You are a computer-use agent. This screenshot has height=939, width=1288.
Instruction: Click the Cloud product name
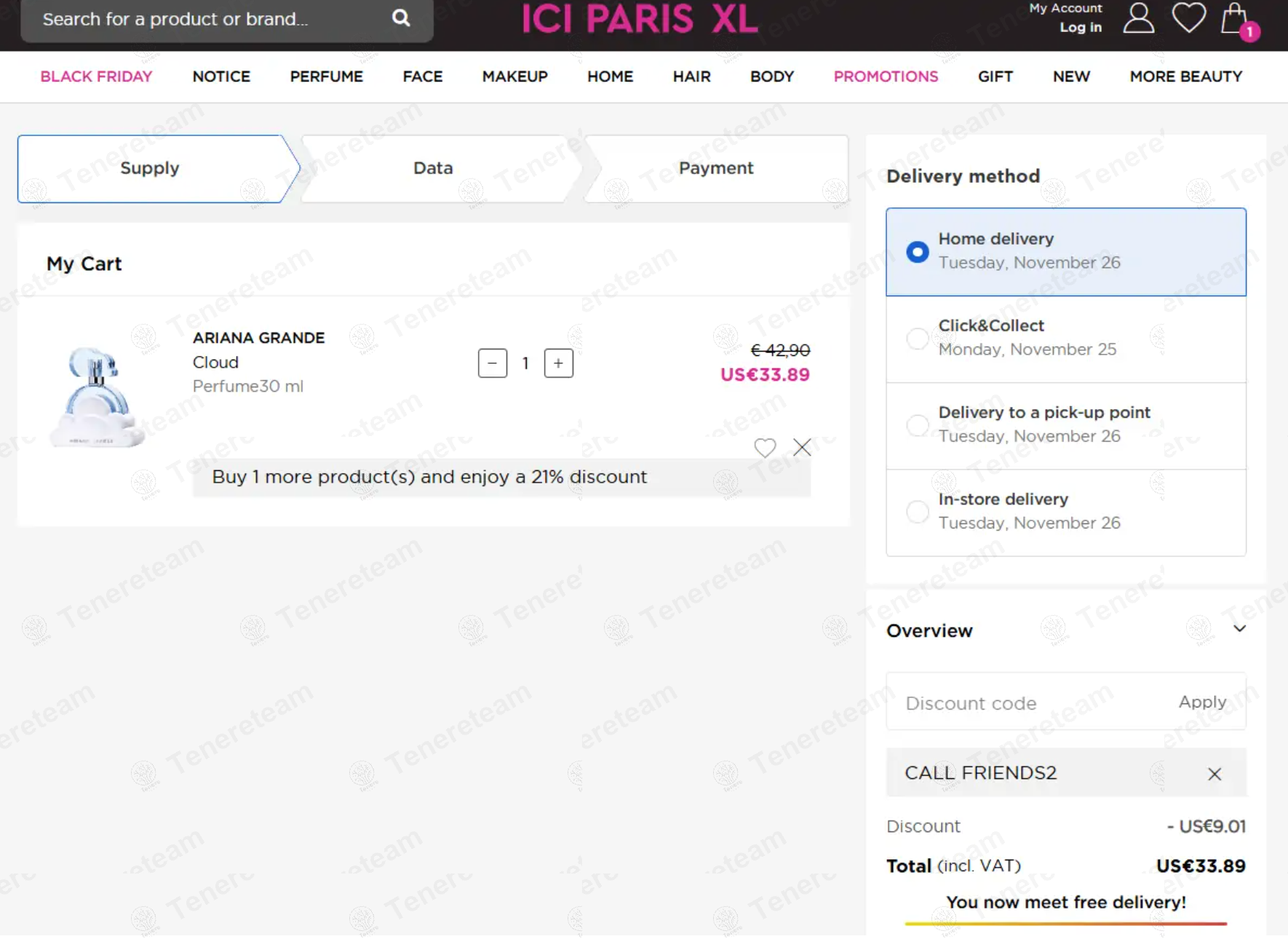tap(215, 362)
